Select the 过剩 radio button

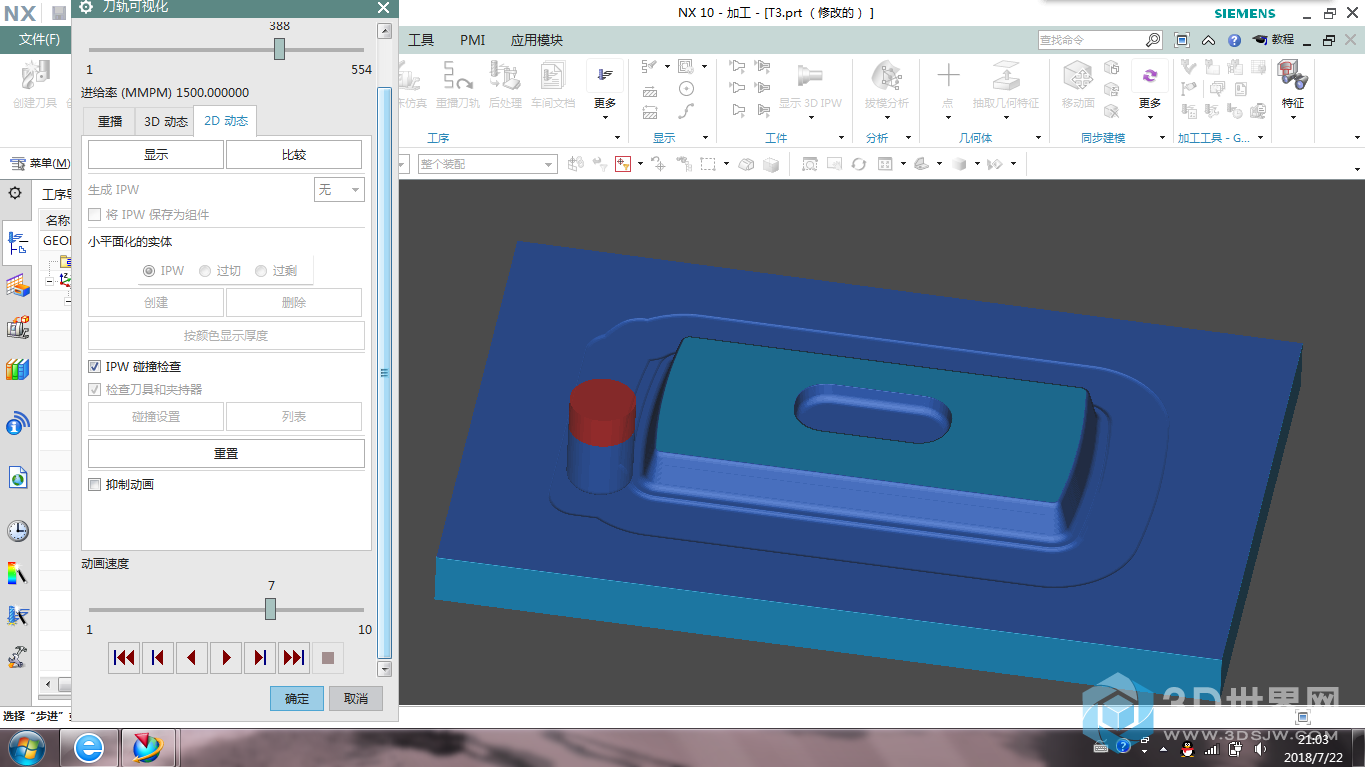coord(261,270)
